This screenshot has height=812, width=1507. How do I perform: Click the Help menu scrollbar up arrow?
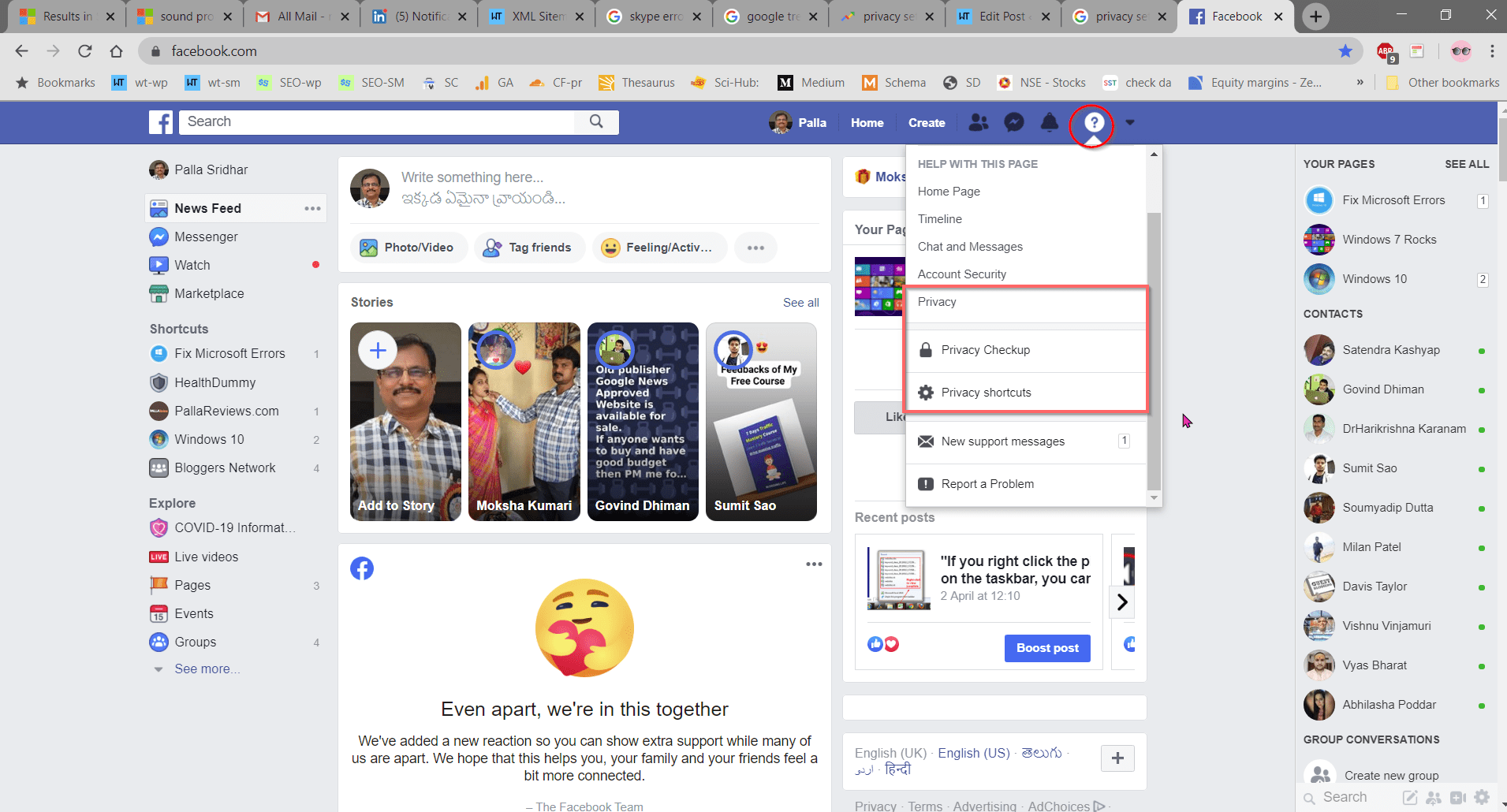(1154, 154)
